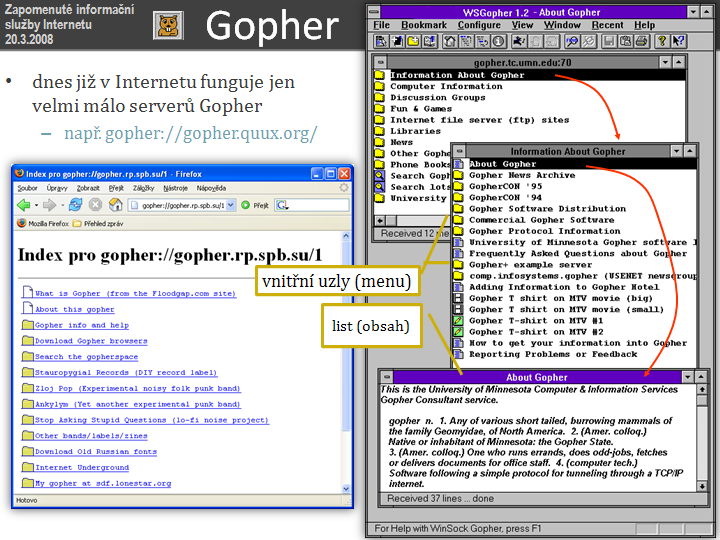This screenshot has height=540, width=720.
Task: Click the yellow folder-plus toolbar icon in WSGopher
Action: point(413,41)
